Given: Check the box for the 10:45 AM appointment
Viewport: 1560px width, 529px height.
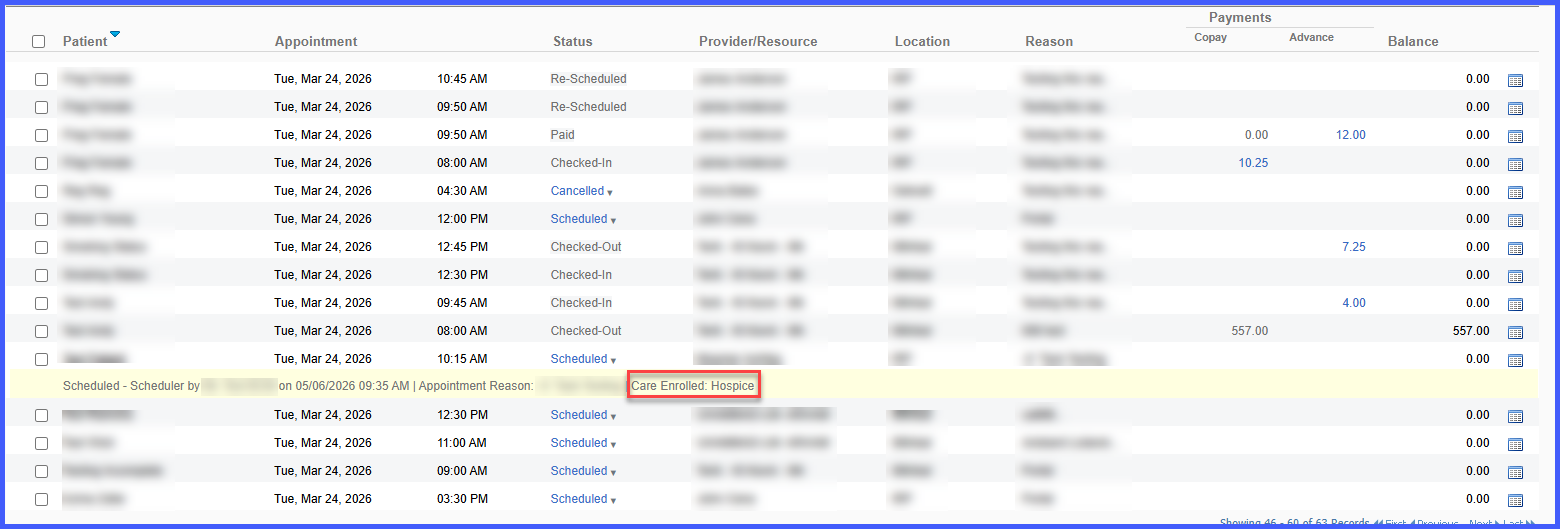Looking at the screenshot, I should tap(41, 79).
